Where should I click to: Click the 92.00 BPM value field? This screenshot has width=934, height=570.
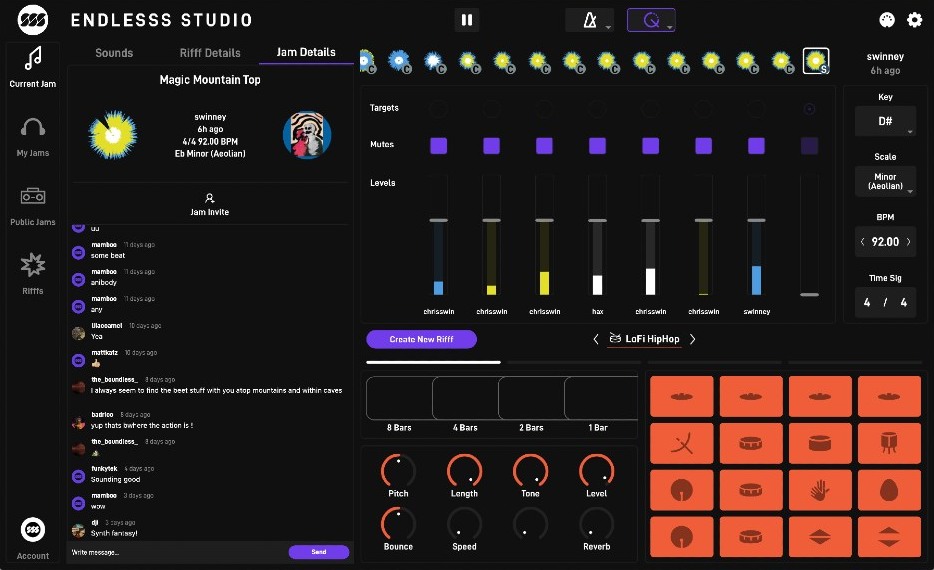885,242
